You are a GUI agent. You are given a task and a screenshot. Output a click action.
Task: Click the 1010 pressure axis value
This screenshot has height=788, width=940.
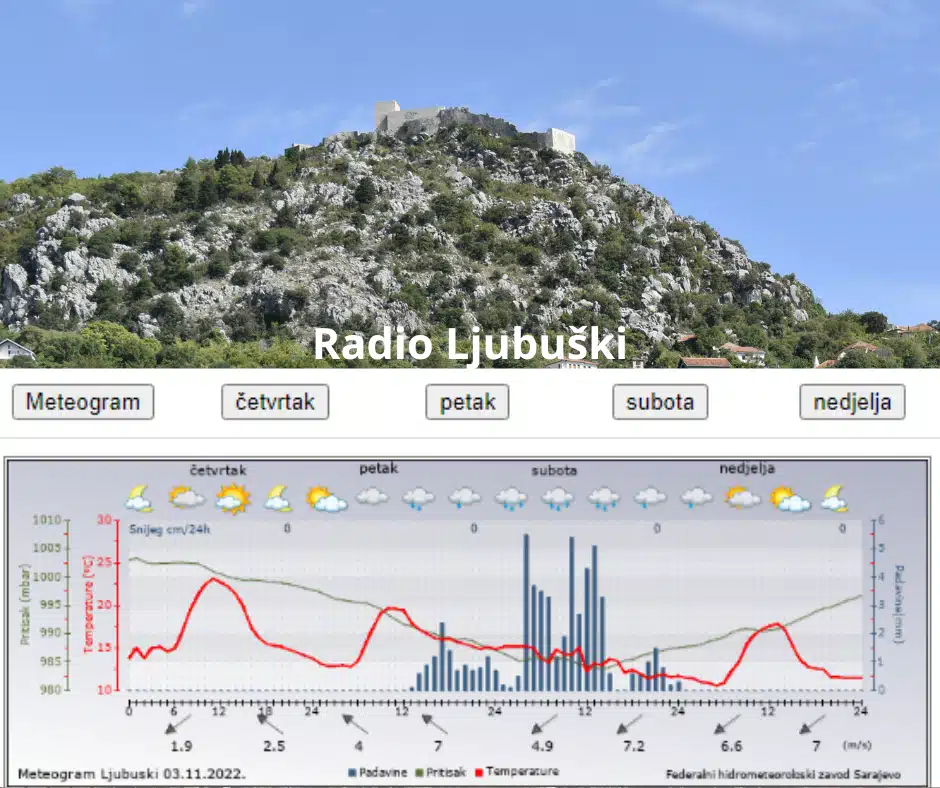[47, 520]
